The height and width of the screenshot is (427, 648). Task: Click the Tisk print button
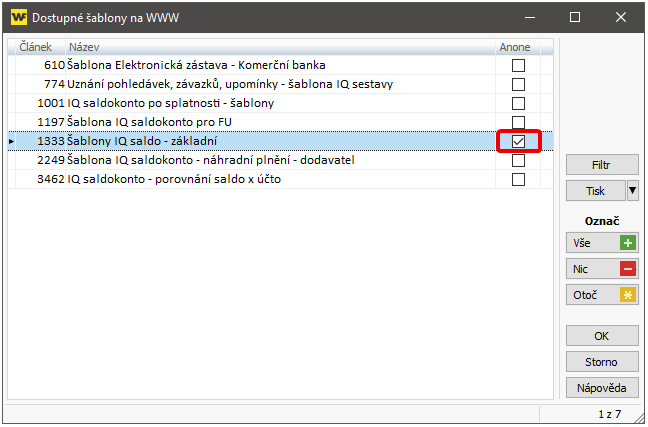coord(596,191)
